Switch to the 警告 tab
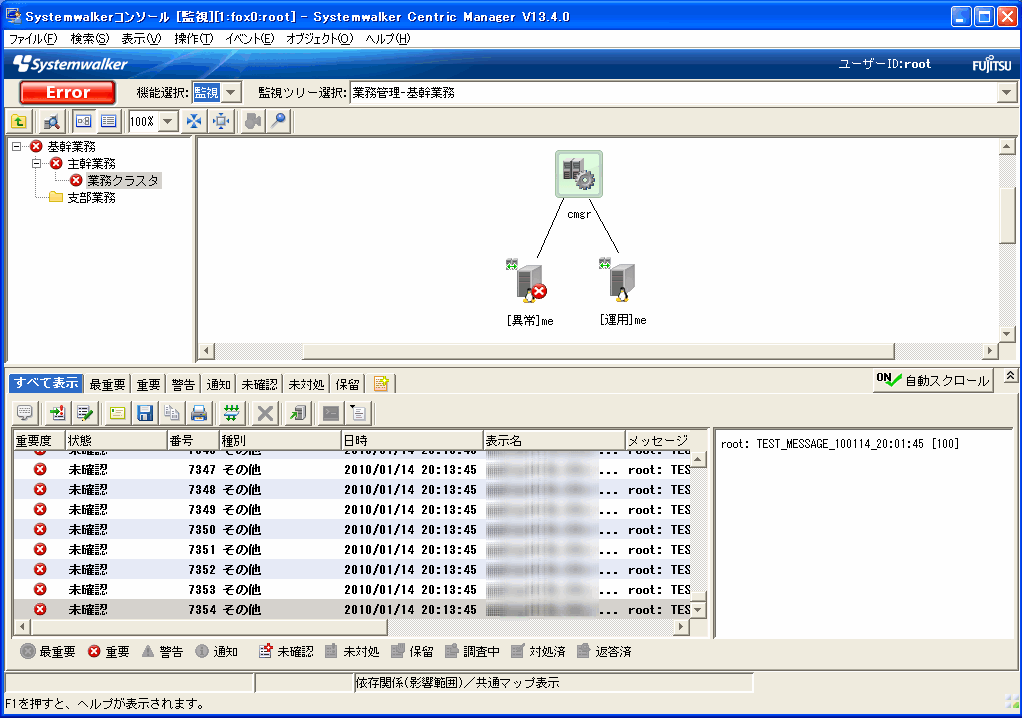 [183, 384]
